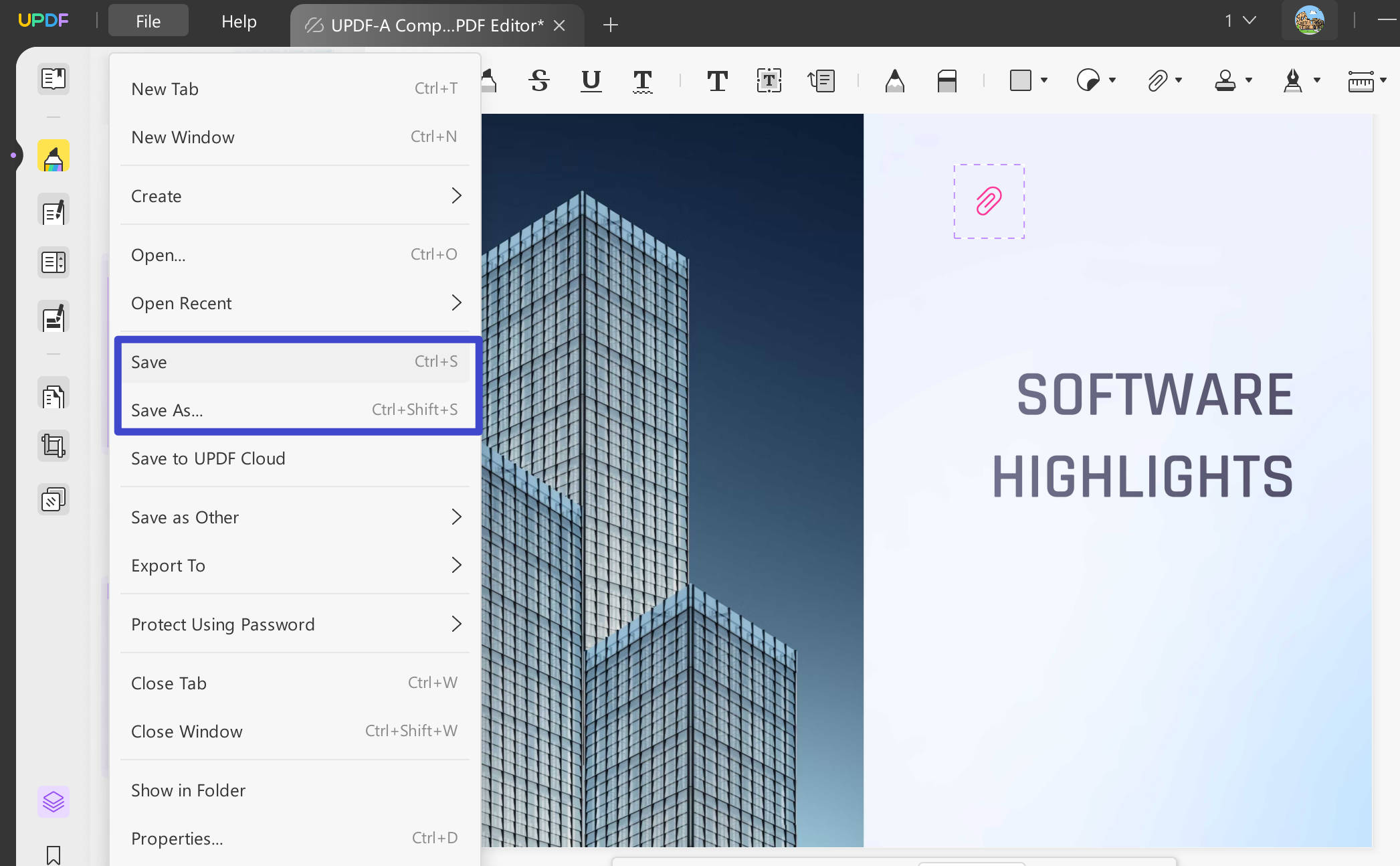The image size is (1400, 866).
Task: Choose Save As from the File menu
Action: (167, 410)
